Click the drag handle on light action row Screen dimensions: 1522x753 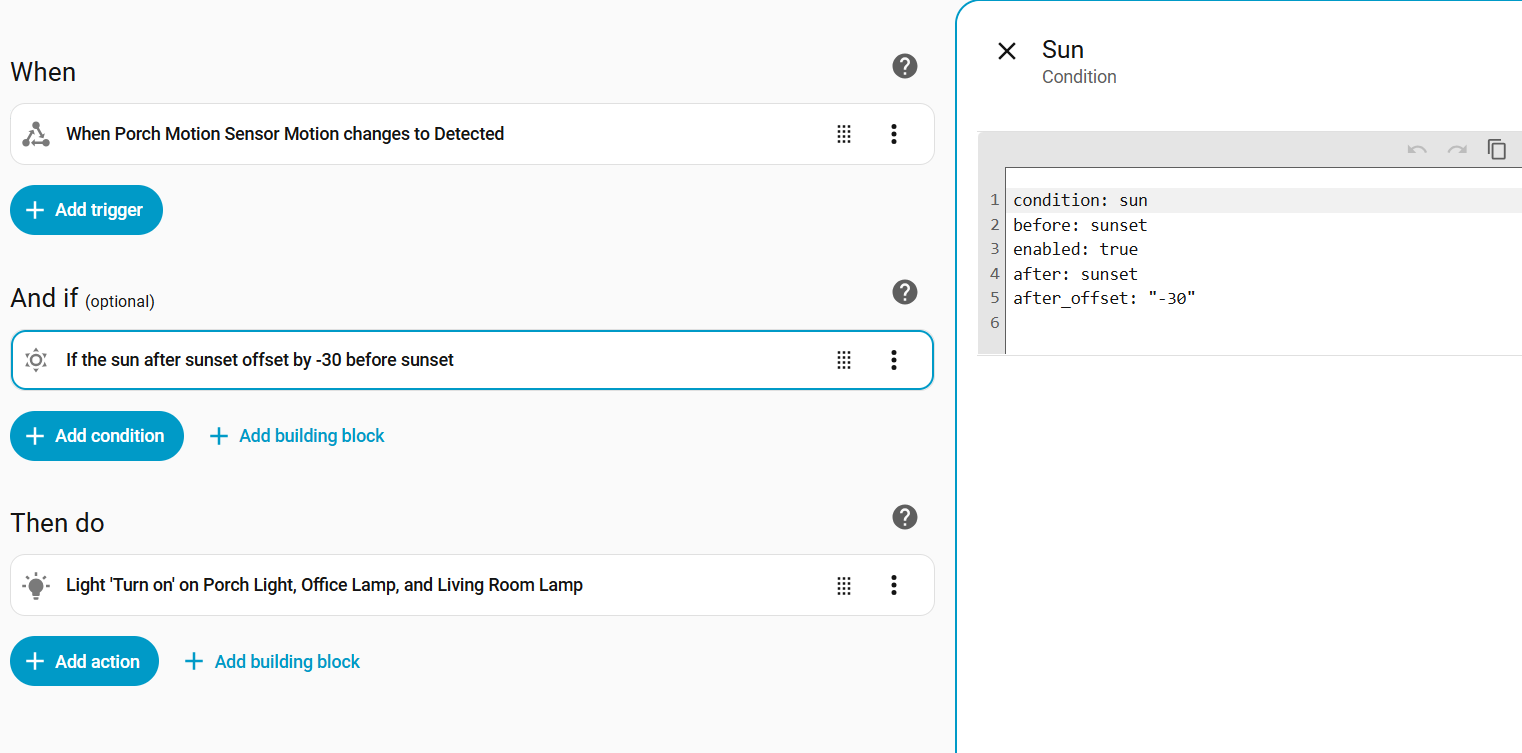point(844,585)
